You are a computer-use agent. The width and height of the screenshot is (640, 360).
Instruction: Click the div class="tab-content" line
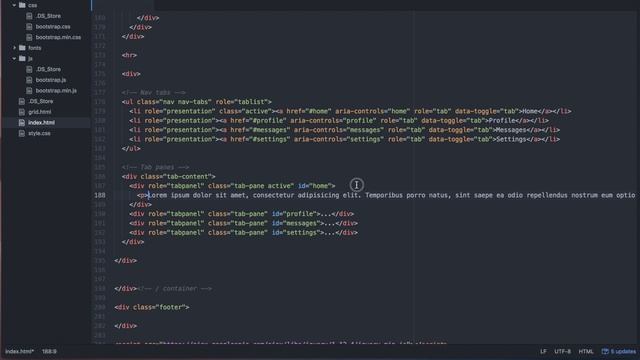click(x=168, y=176)
